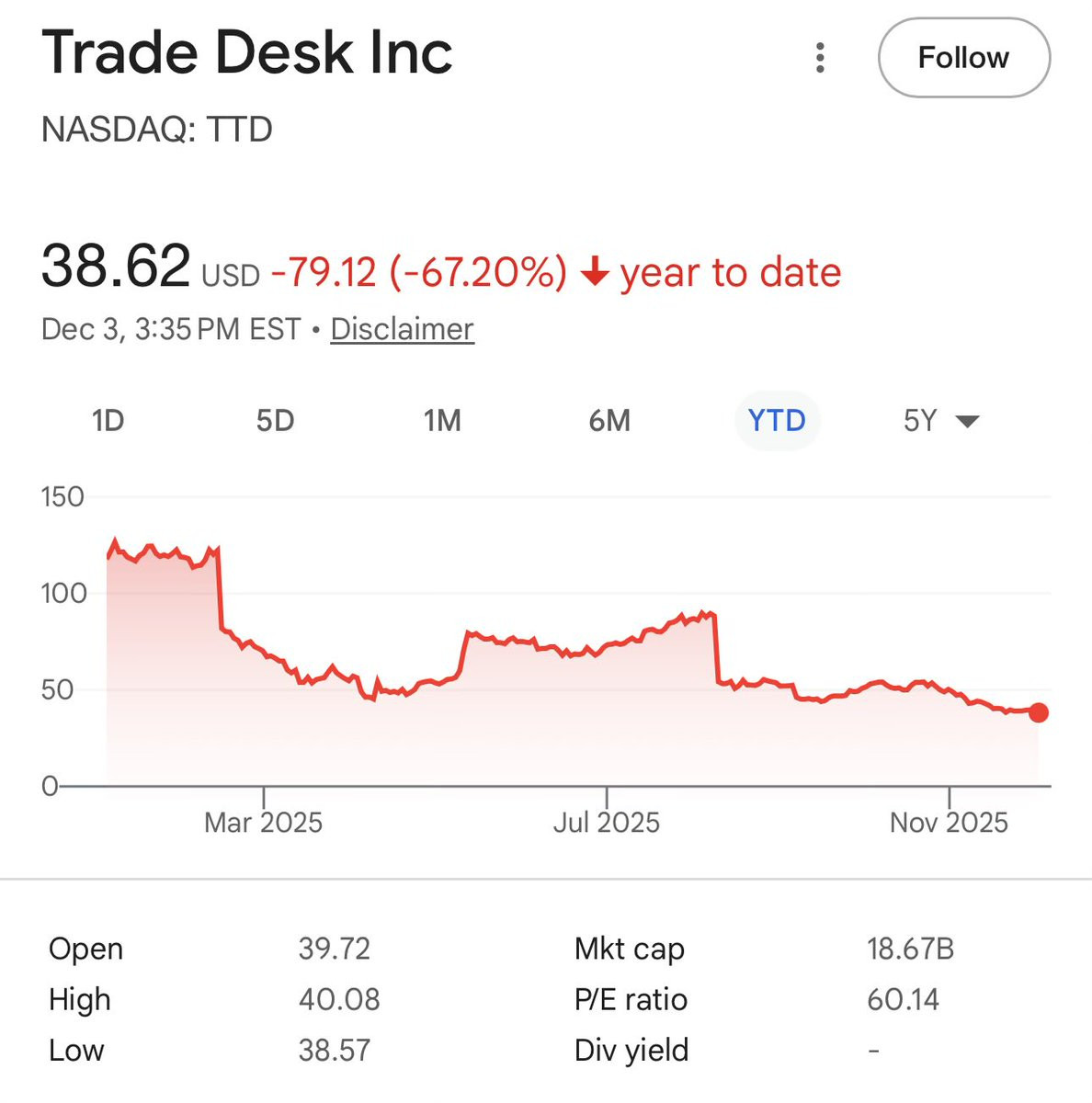Expand the time range dropdown arrow
1092x1103 pixels.
point(967,422)
